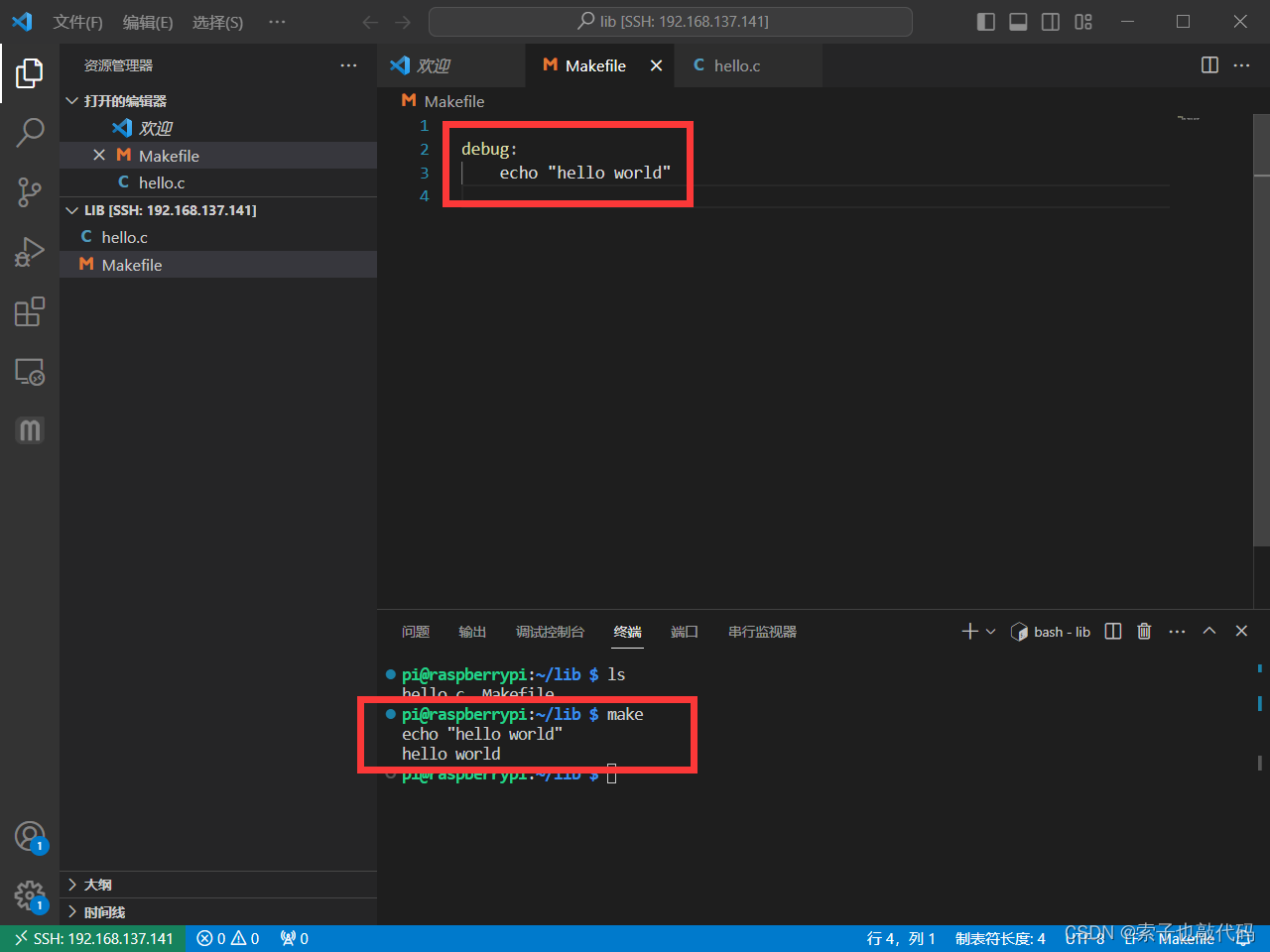The width and height of the screenshot is (1270, 952).
Task: Open Makefile in the LIB folder
Action: click(218, 265)
